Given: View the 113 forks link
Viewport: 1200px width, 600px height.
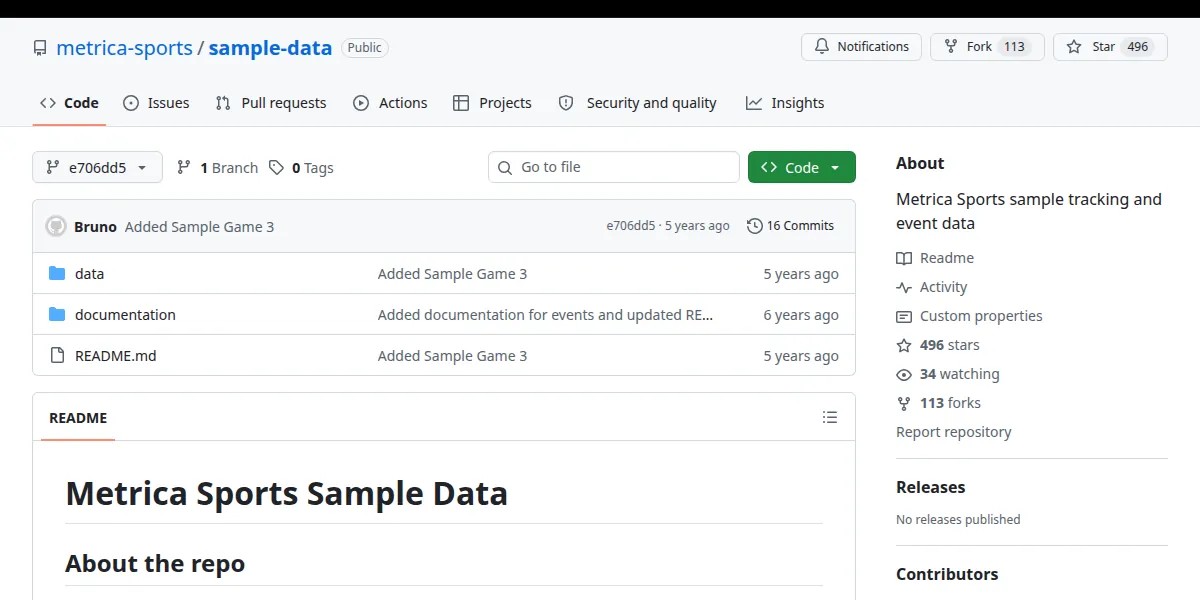Looking at the screenshot, I should pyautogui.click(x=938, y=403).
